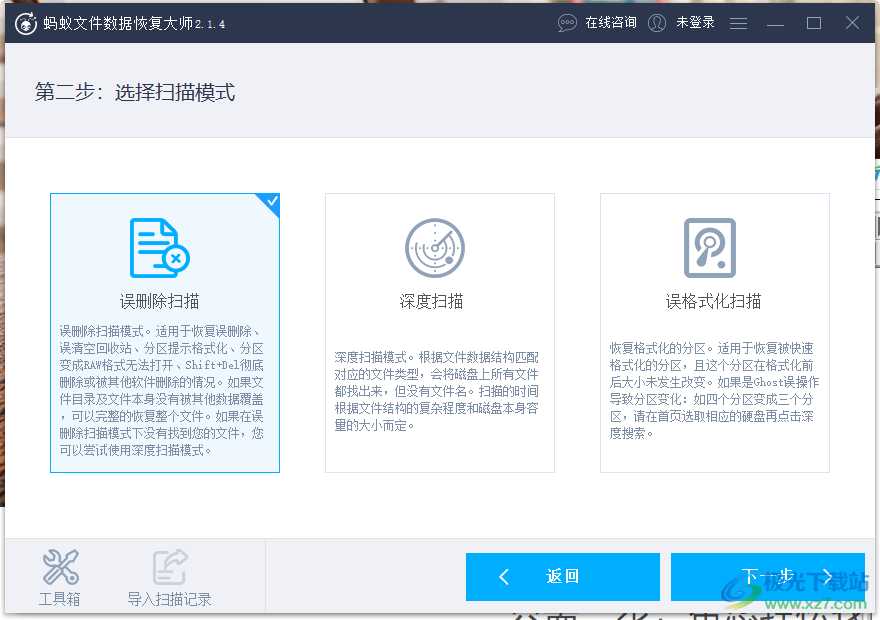Click the 返回 back button

pyautogui.click(x=563, y=577)
